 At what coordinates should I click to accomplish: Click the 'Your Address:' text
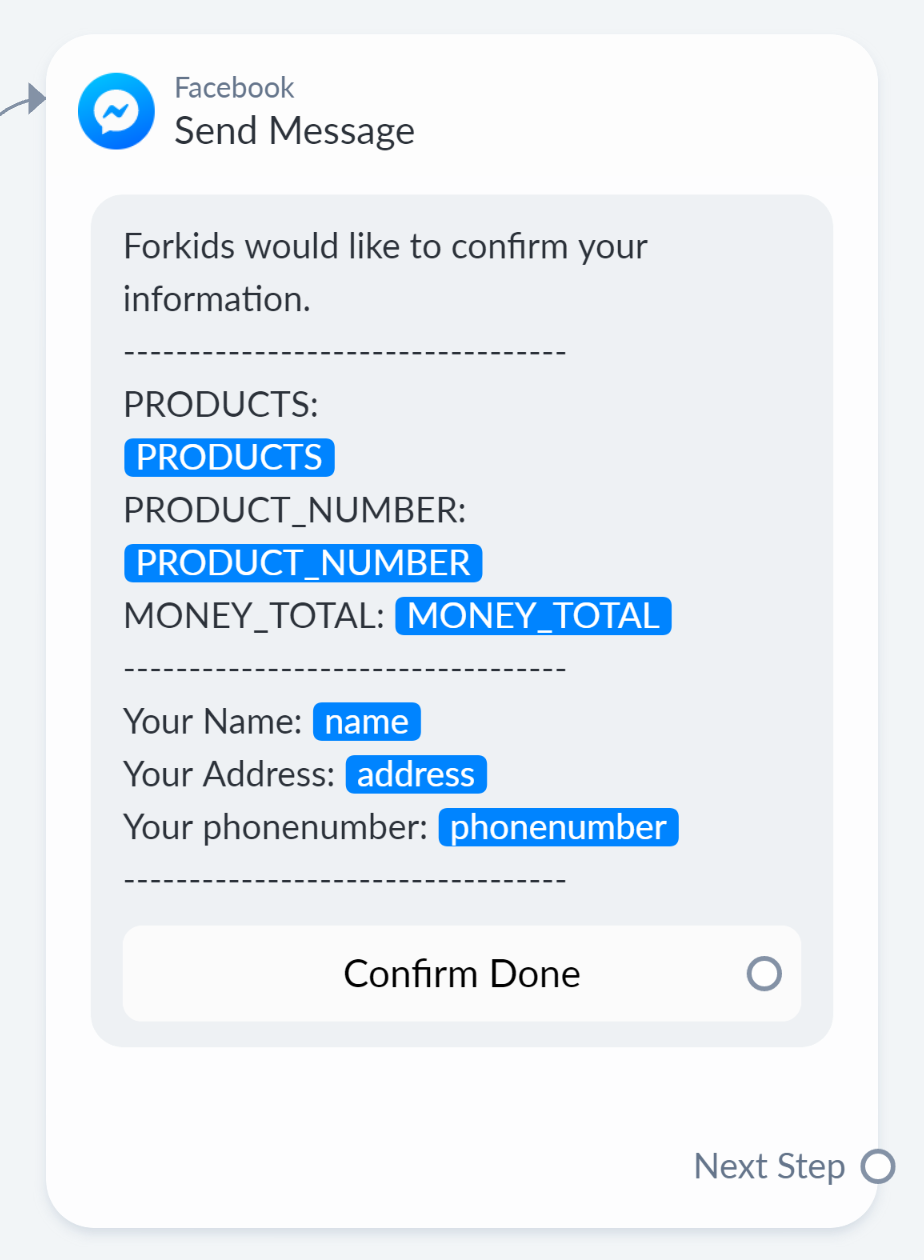point(229,774)
